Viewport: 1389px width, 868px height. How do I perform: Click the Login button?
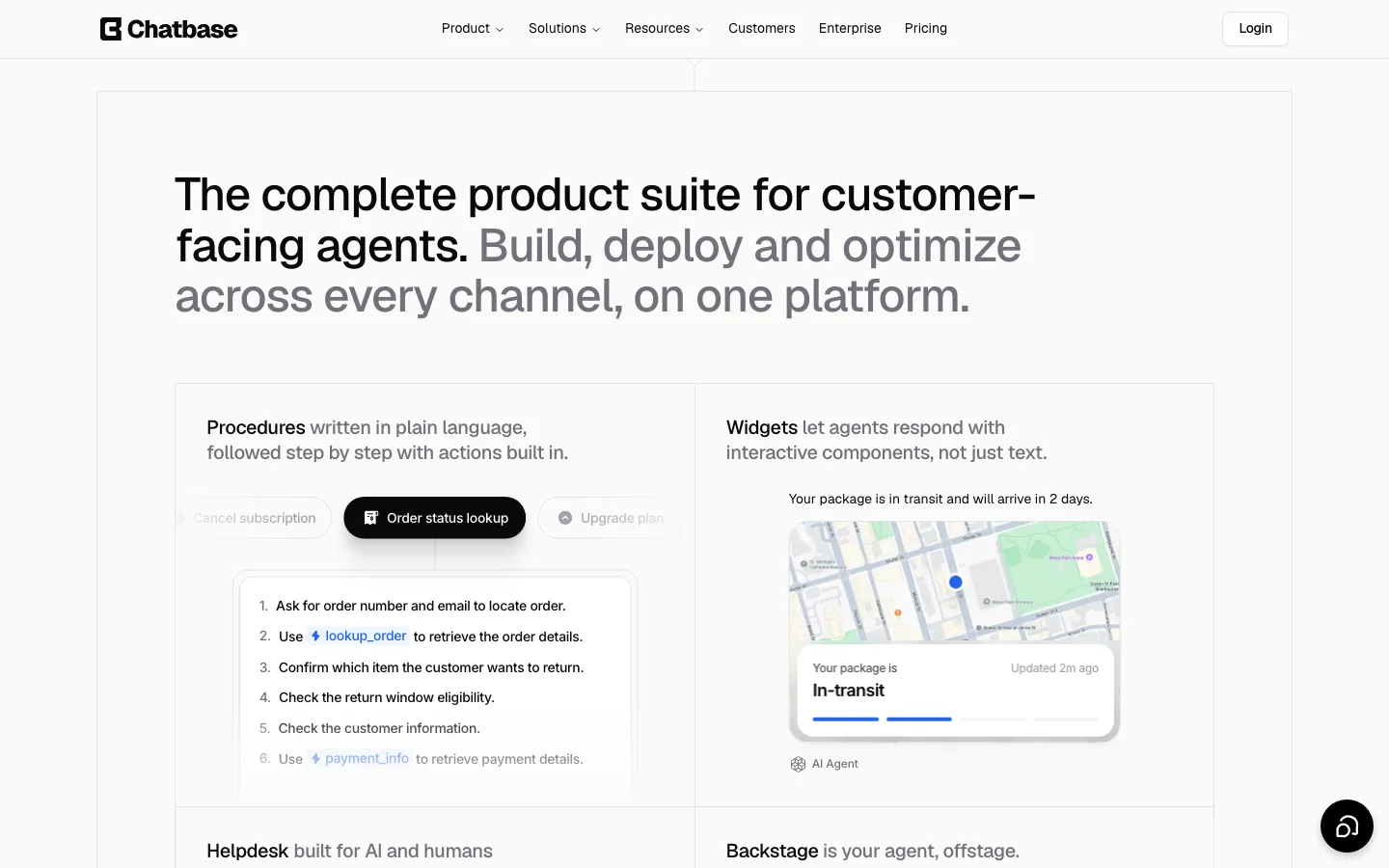click(1255, 29)
